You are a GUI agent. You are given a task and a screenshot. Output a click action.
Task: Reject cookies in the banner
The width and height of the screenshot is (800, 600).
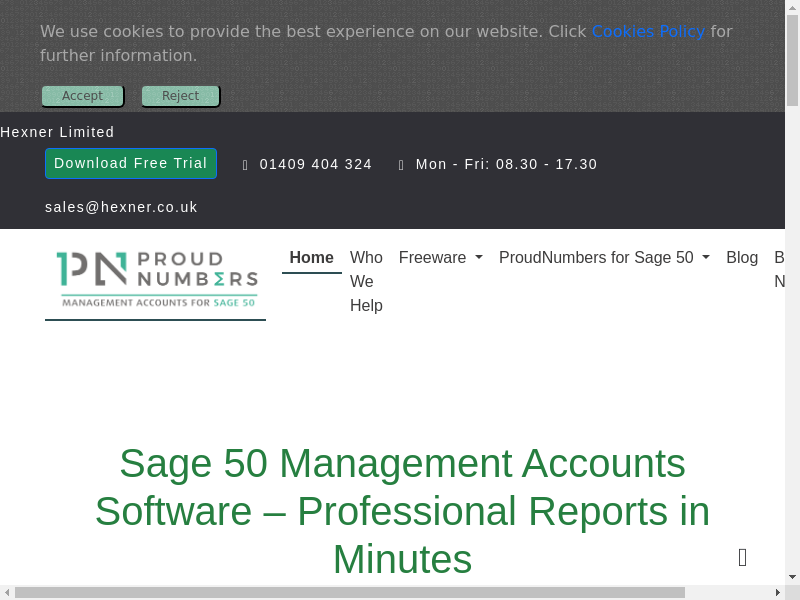pyautogui.click(x=180, y=96)
